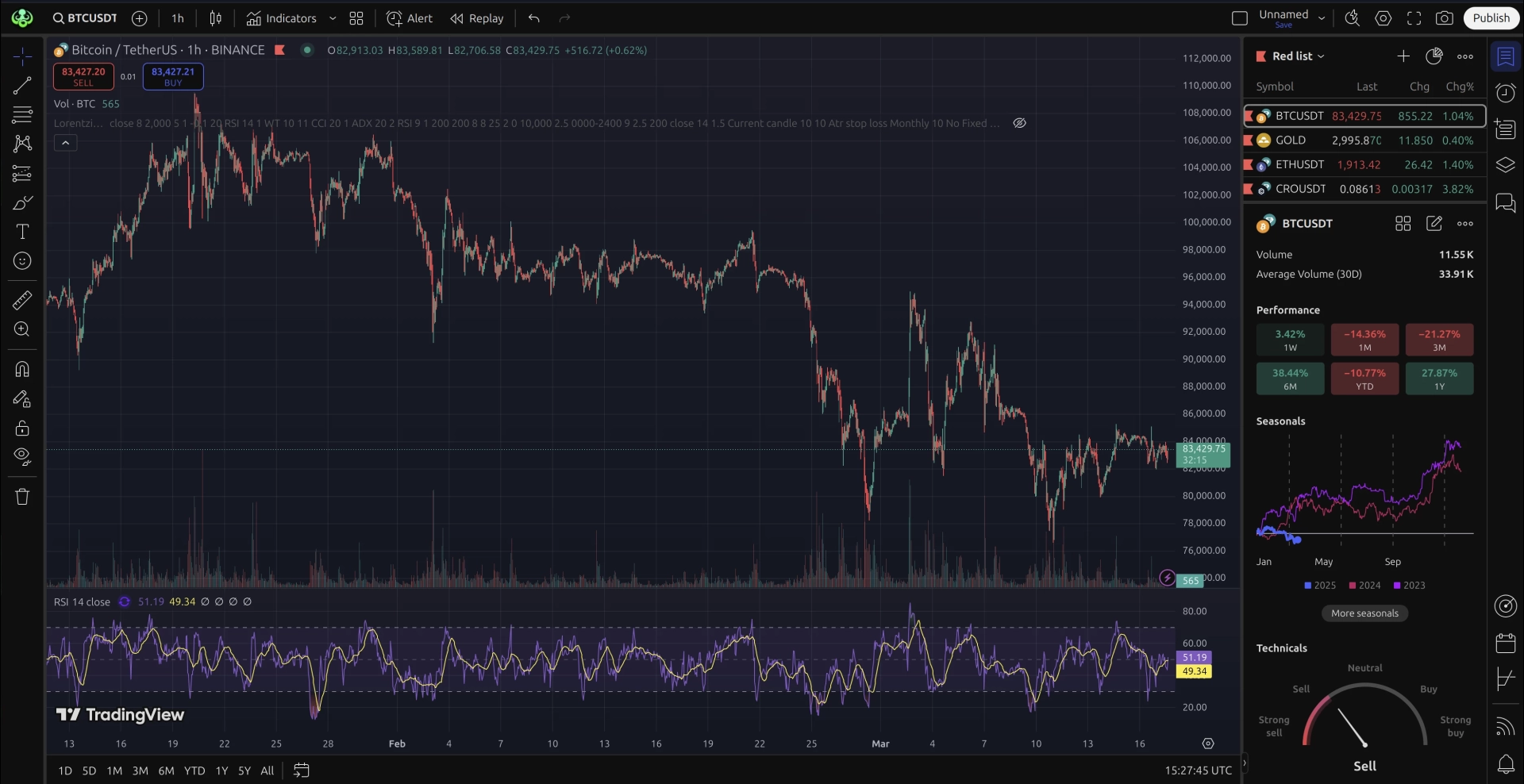Select the 6M time range

click(x=166, y=771)
